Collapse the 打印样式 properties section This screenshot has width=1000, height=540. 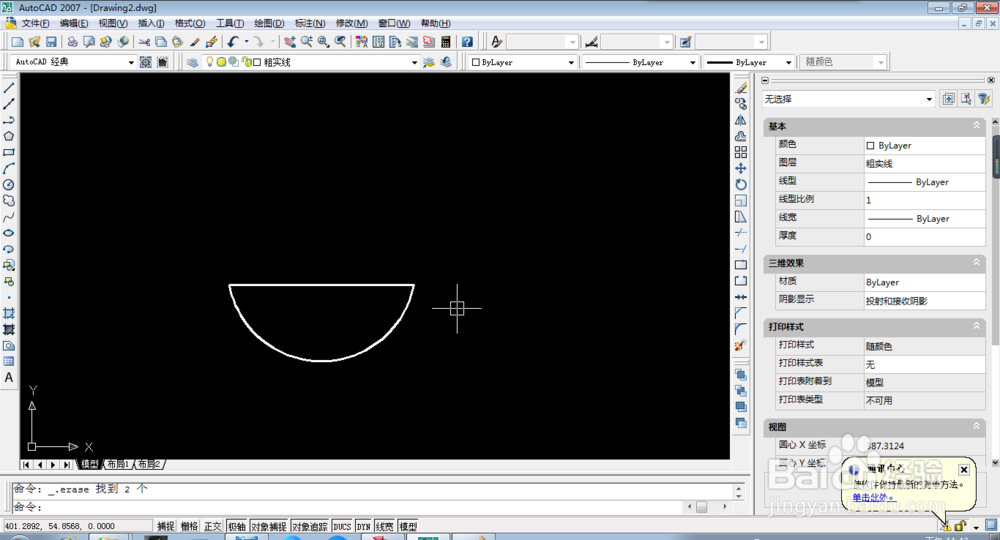[976, 326]
